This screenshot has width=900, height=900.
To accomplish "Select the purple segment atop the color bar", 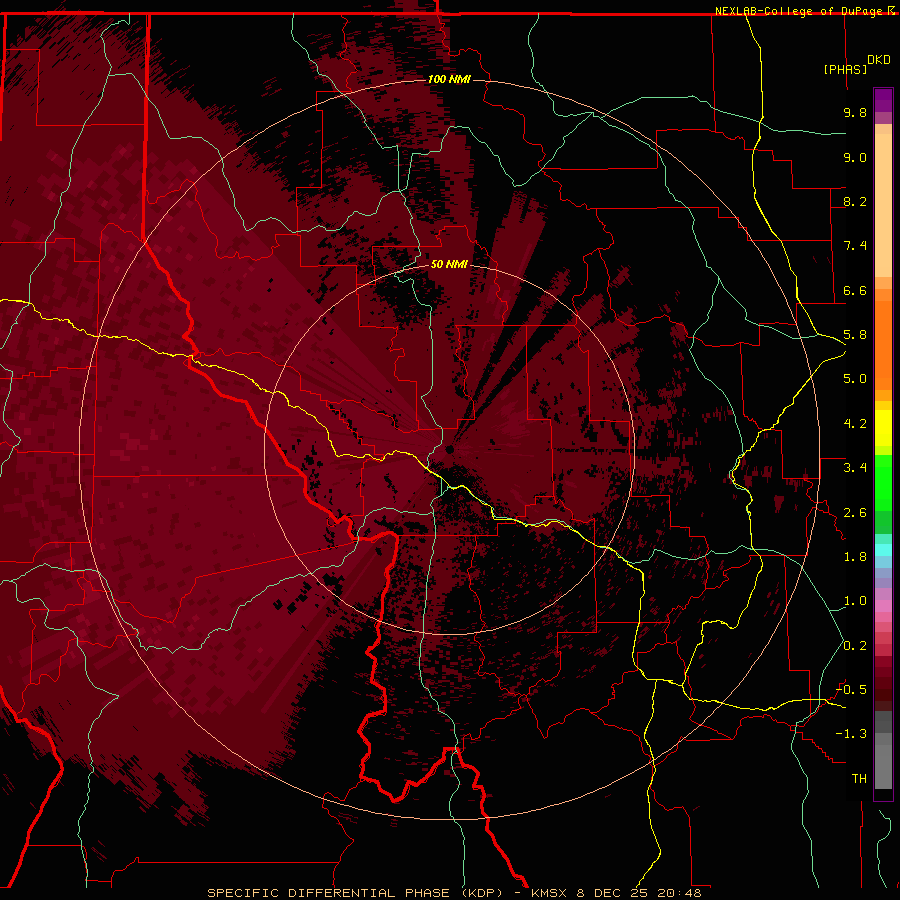I will [883, 100].
